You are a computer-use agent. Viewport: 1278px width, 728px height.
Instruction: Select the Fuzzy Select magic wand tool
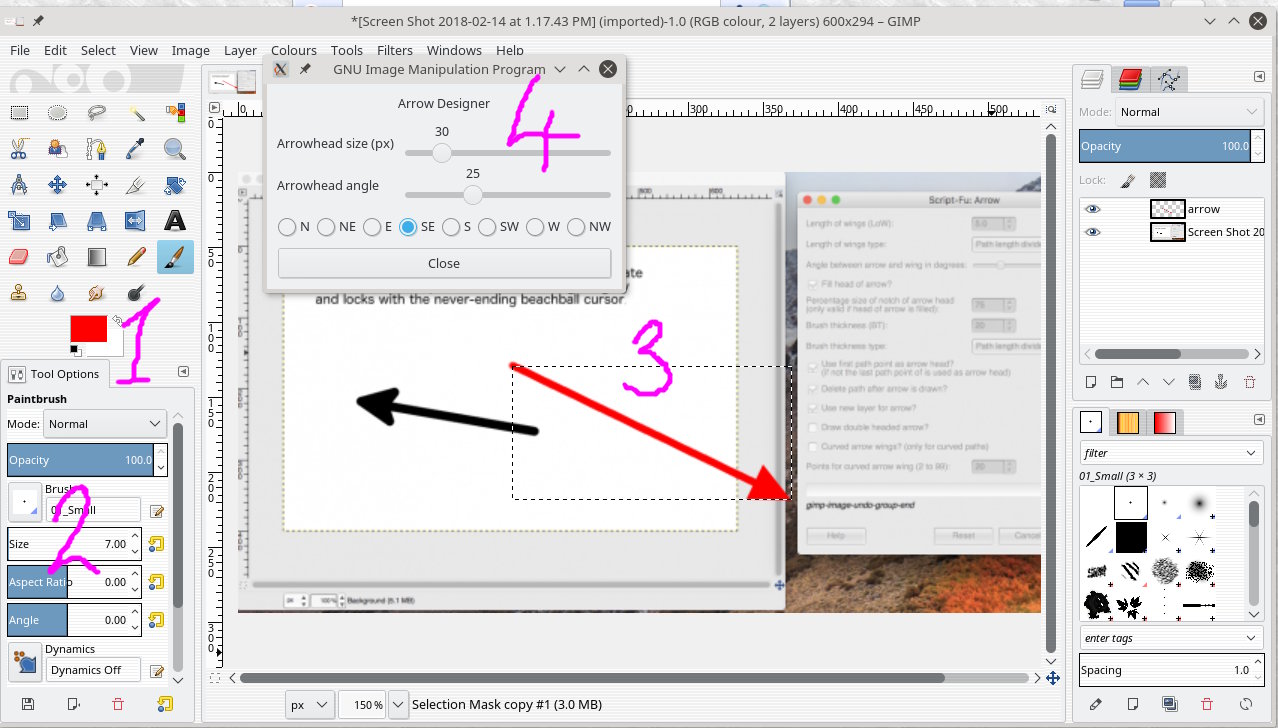(136, 112)
